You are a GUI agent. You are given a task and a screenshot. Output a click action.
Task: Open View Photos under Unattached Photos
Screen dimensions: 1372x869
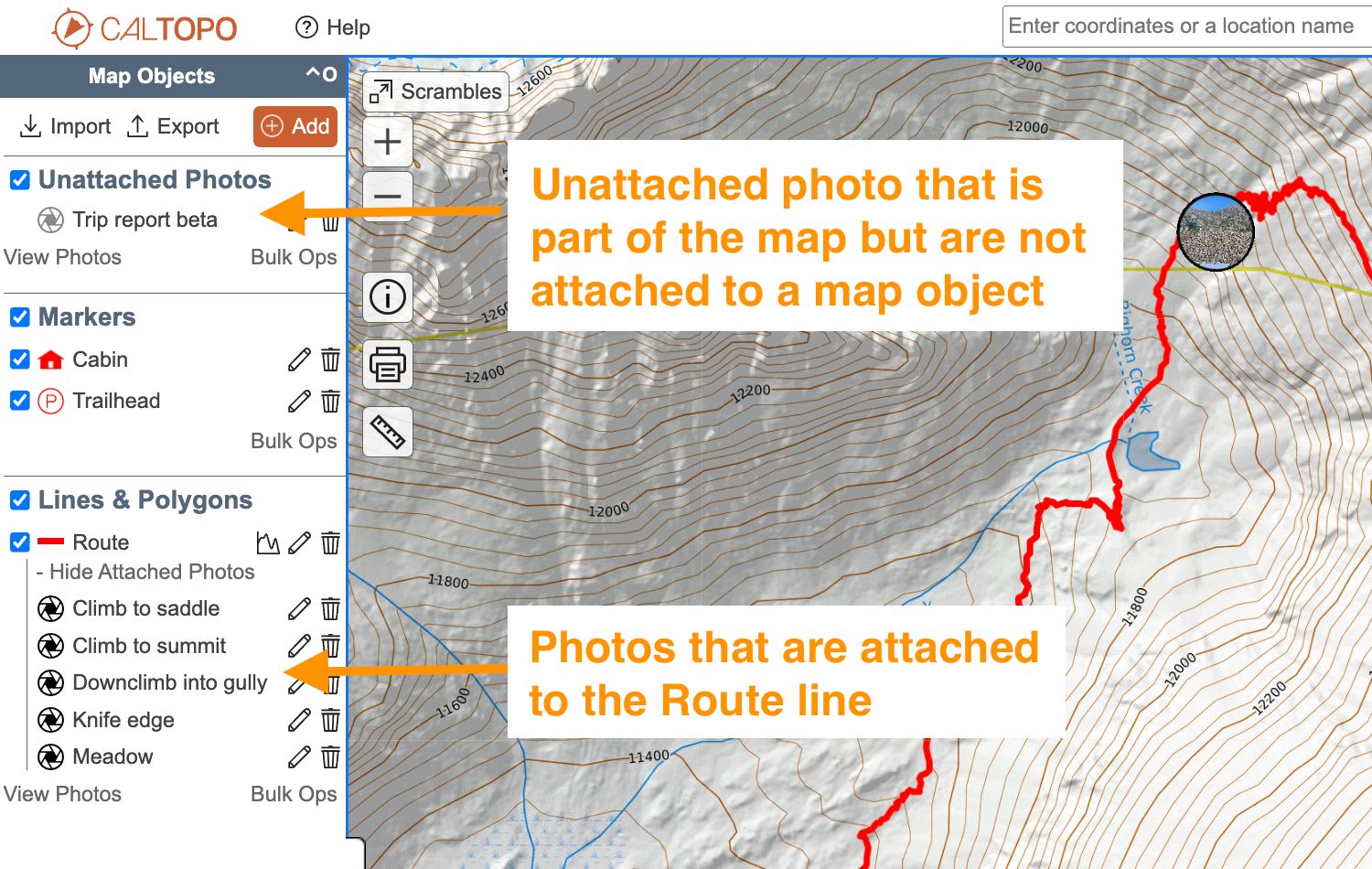[62, 257]
